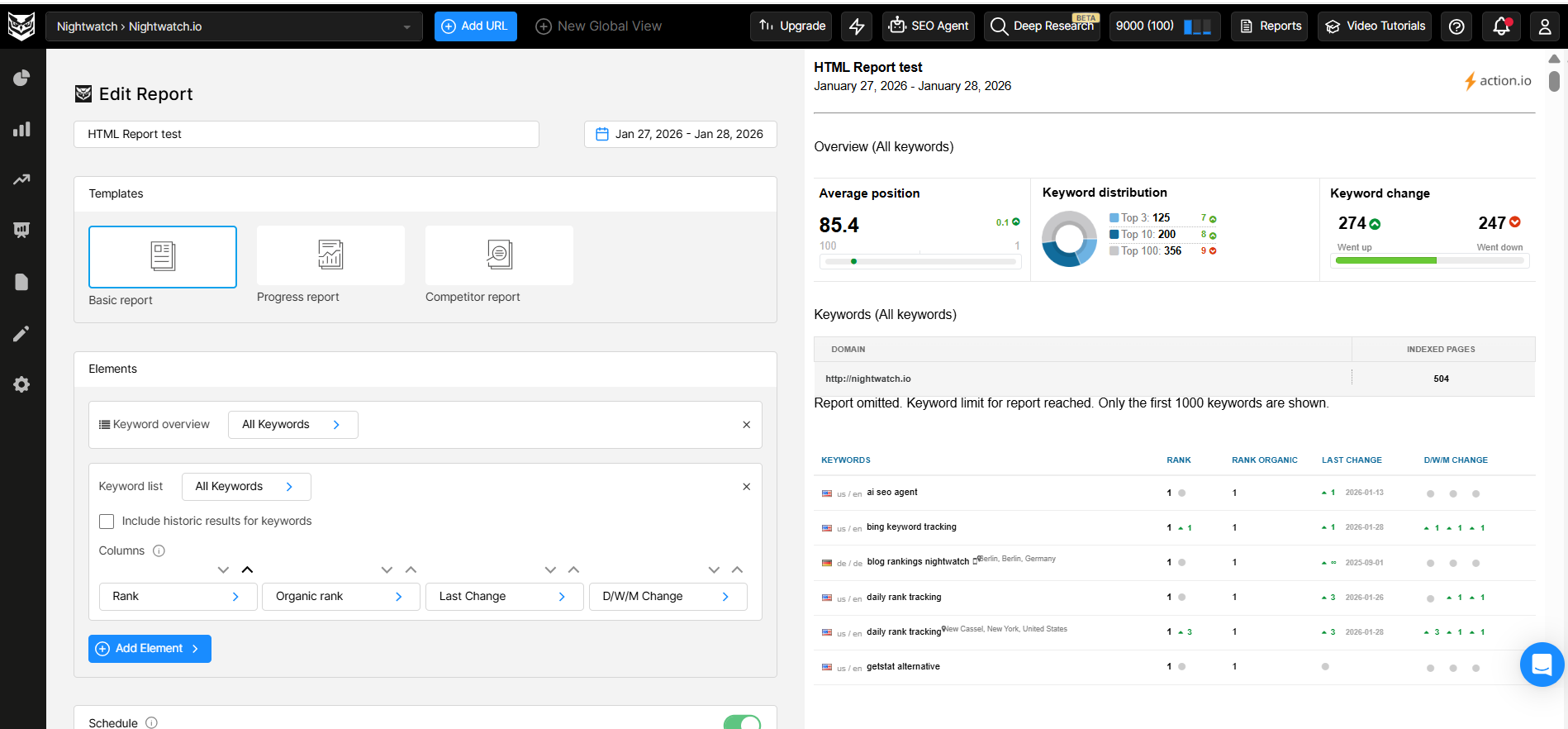Click the Add URL button
The width and height of the screenshot is (1568, 729).
476,26
